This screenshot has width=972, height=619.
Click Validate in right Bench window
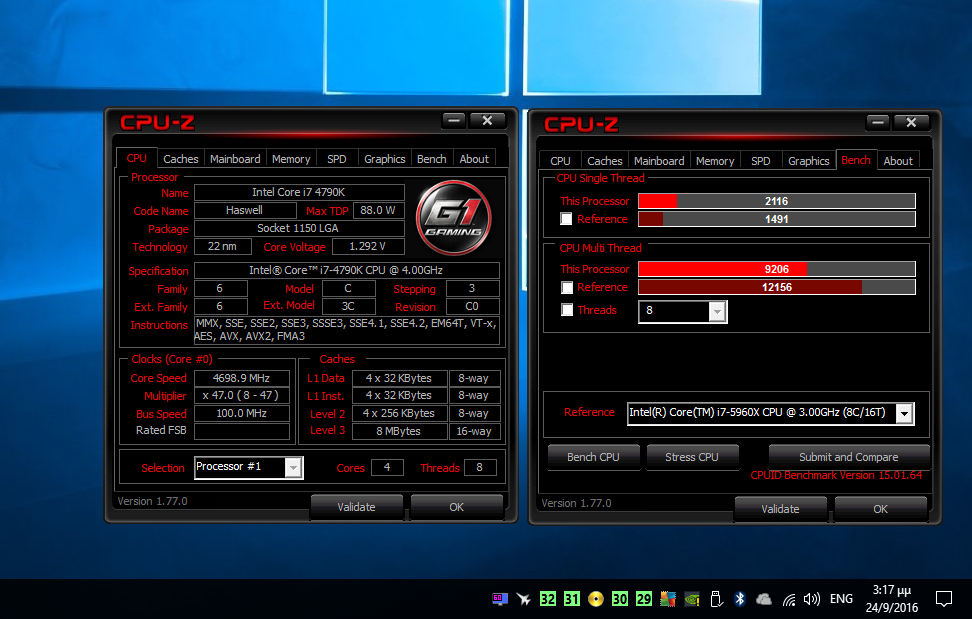pyautogui.click(x=780, y=509)
